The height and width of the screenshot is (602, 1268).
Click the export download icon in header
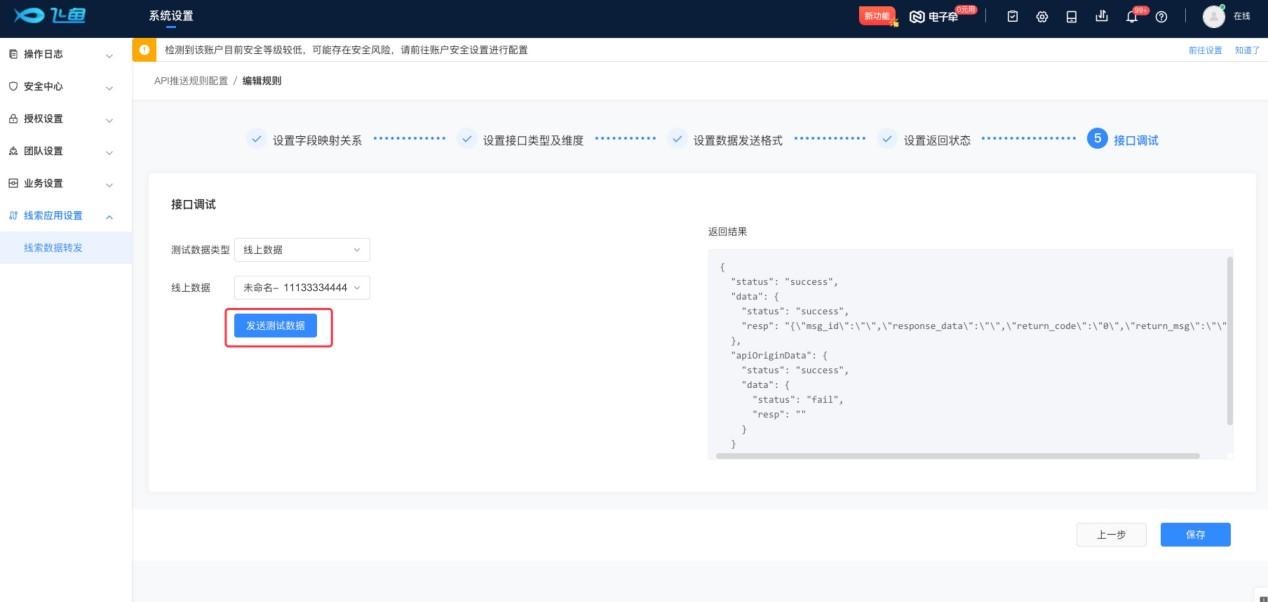(x=1102, y=16)
